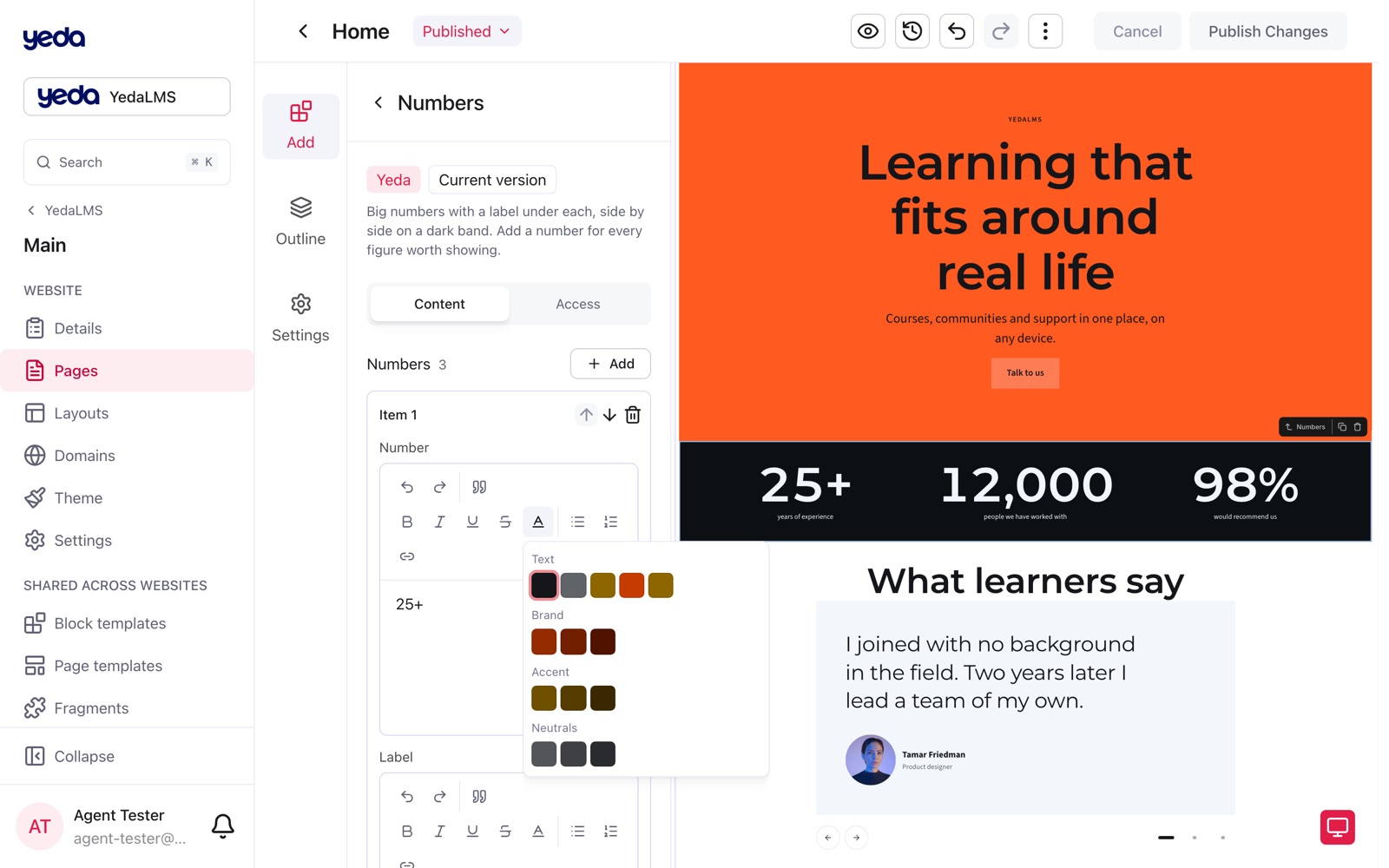Toggle bold in Number editor
1389x868 pixels.
[x=407, y=522]
